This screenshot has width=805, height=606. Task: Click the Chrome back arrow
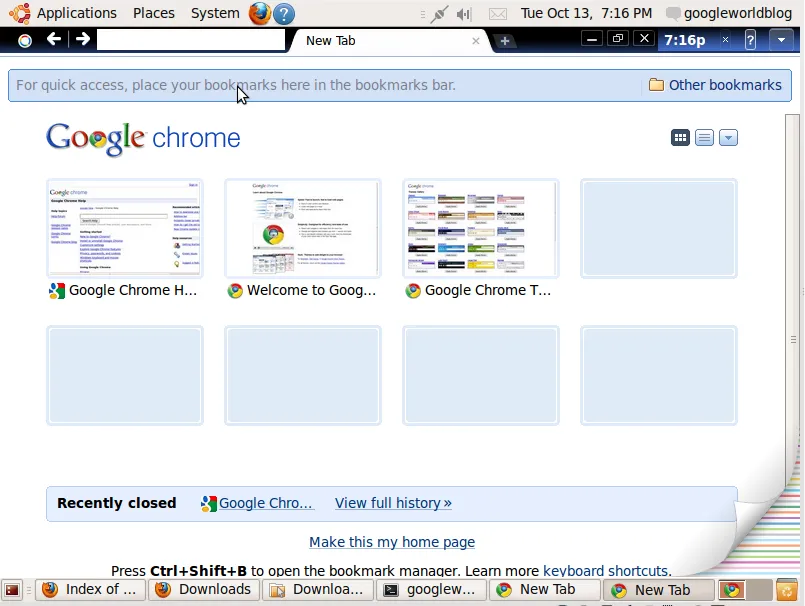click(x=53, y=39)
